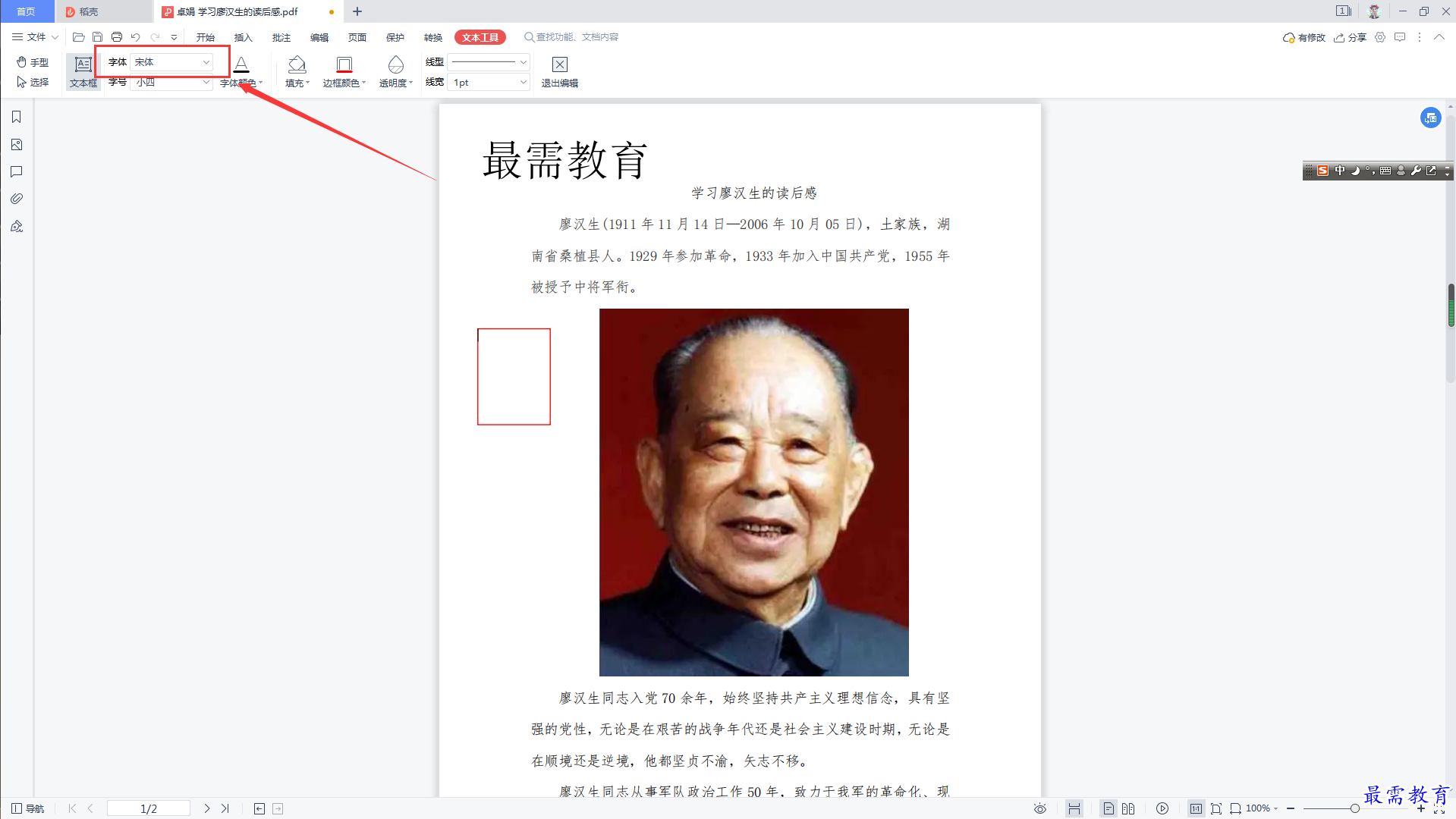Open a new tab with the plus button

click(x=357, y=11)
